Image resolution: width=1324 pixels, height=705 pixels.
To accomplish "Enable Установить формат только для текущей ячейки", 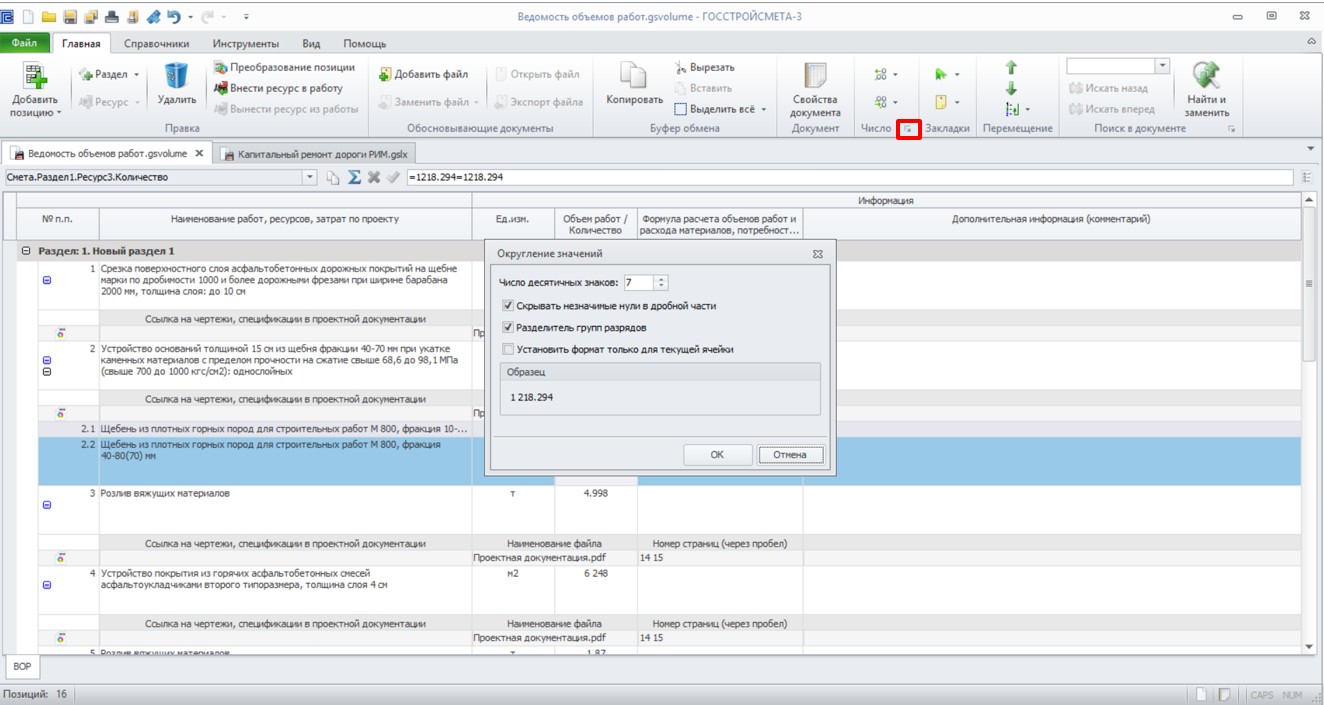I will coord(508,350).
